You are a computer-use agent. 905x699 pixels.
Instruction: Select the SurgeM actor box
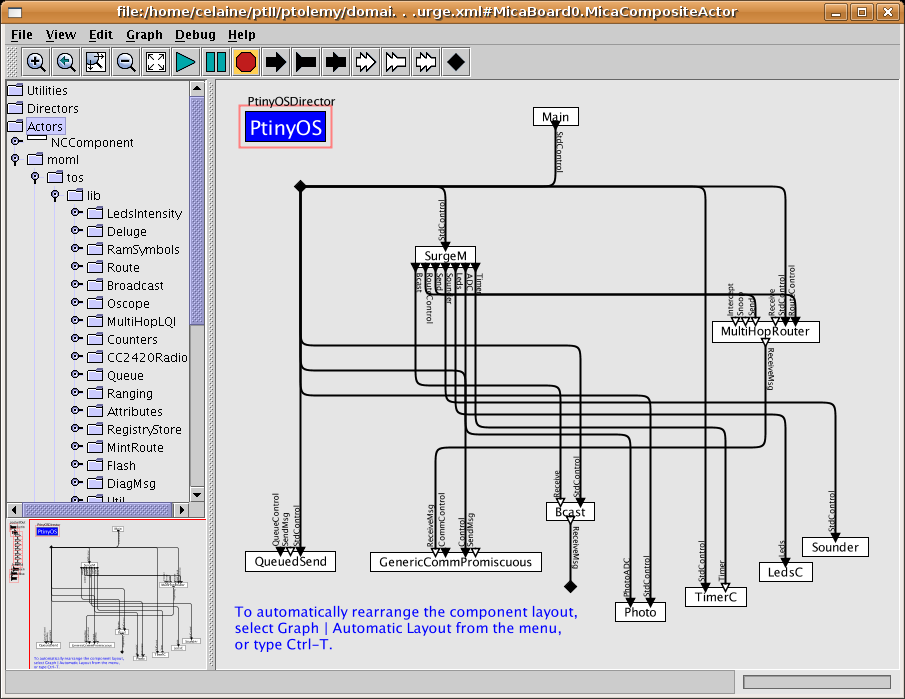click(x=446, y=255)
